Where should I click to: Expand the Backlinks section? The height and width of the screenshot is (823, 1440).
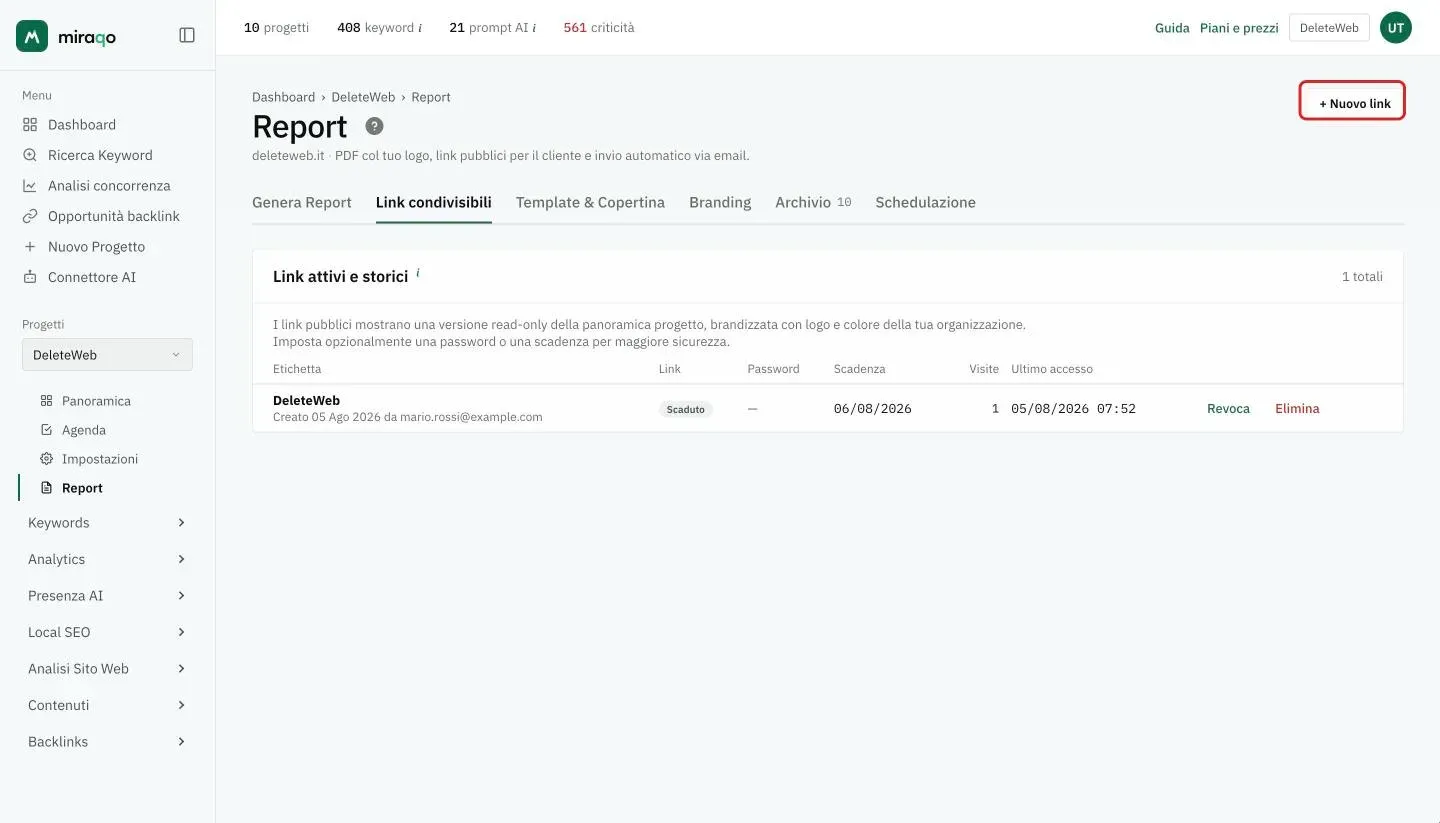[107, 742]
